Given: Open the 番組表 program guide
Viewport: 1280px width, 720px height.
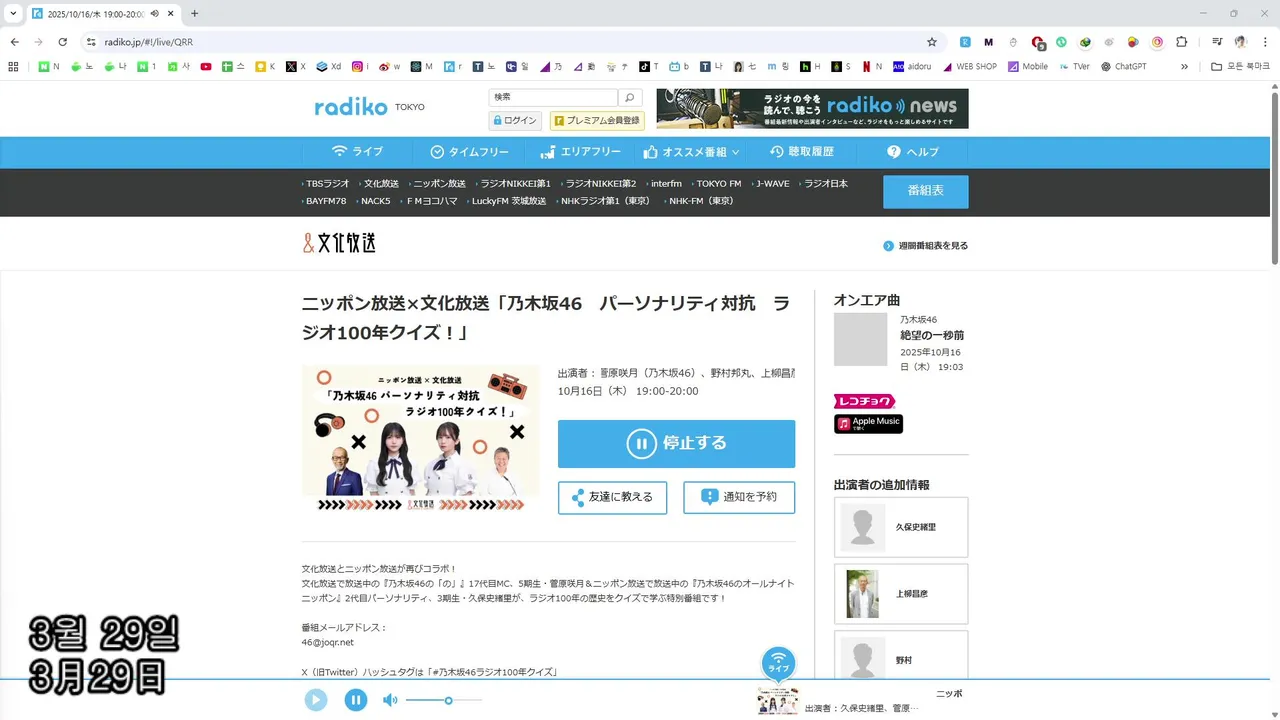Looking at the screenshot, I should 925,191.
